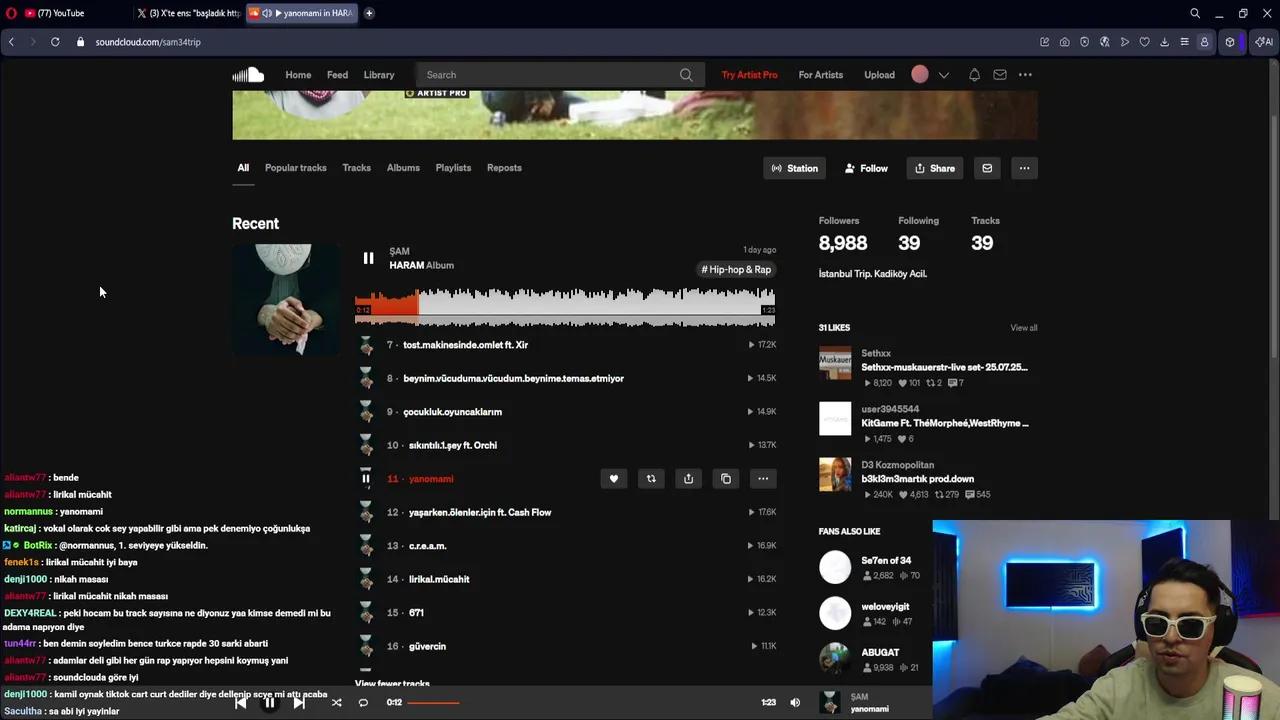
Task: Take a snapshot with camera icon
Action: pyautogui.click(x=1064, y=42)
